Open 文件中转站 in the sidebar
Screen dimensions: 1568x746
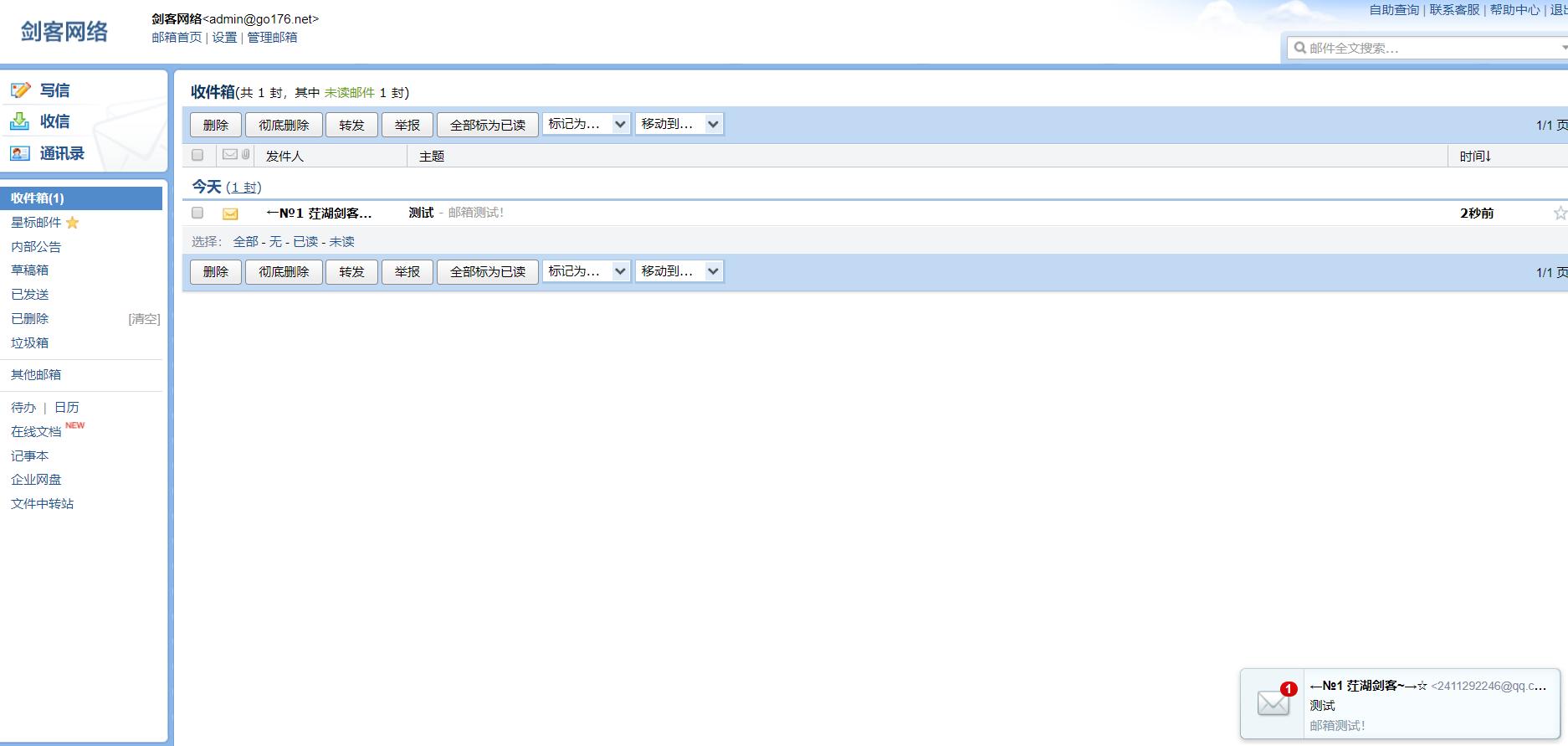(x=42, y=504)
